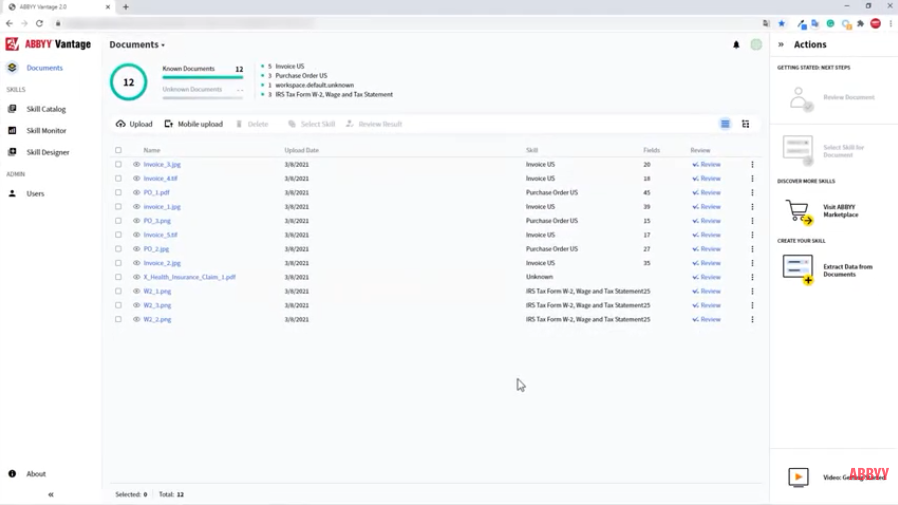Open Users admin page

coord(34,194)
